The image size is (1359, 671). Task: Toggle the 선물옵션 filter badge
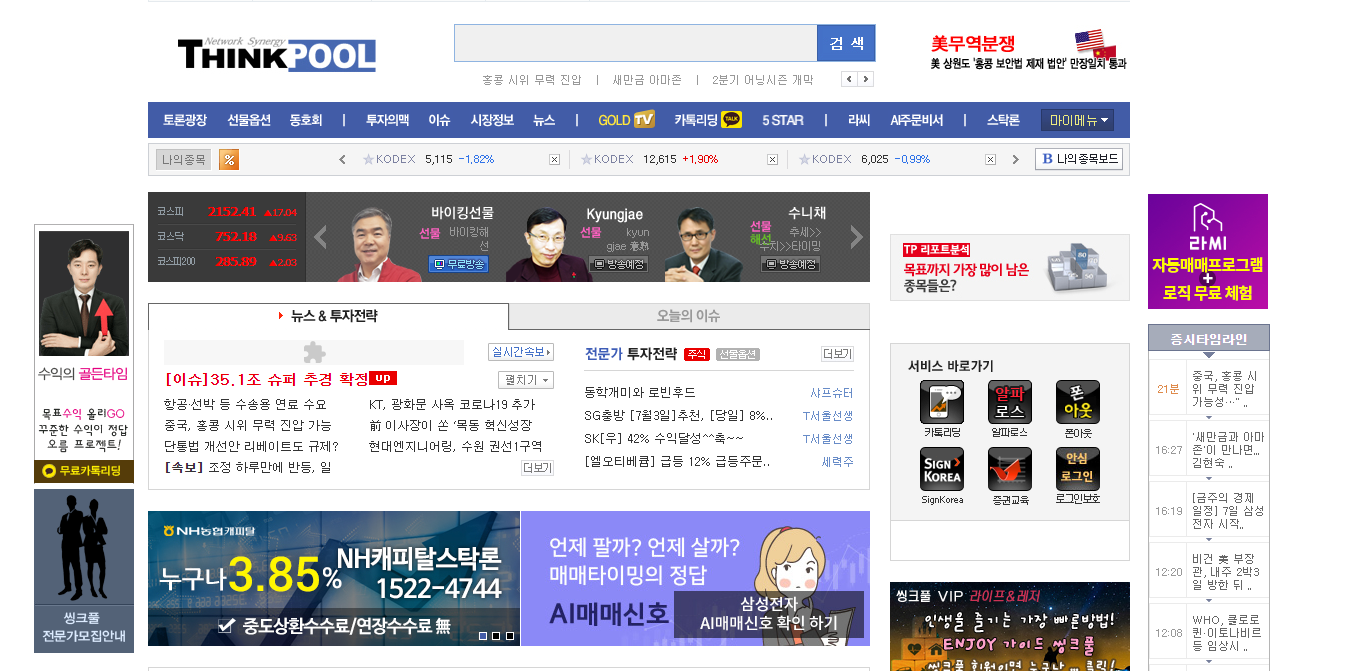click(738, 354)
